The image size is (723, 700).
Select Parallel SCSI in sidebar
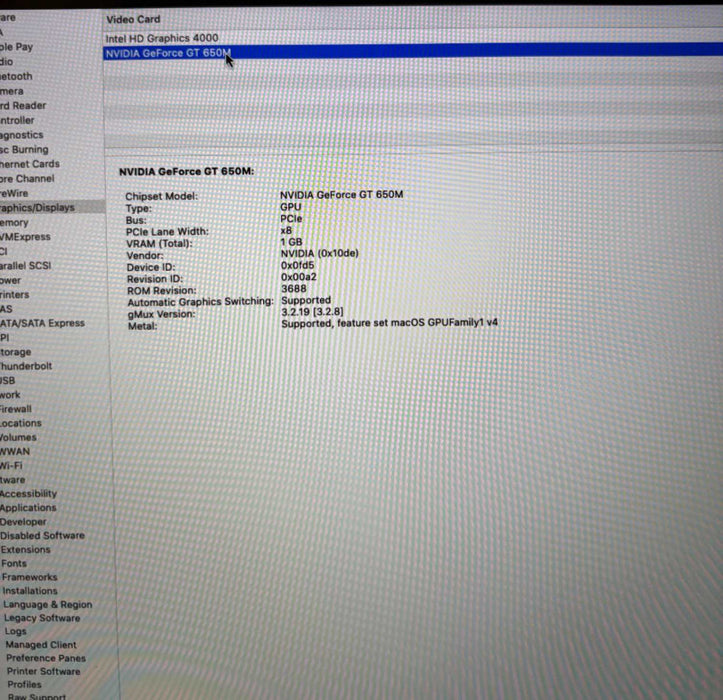[25, 266]
